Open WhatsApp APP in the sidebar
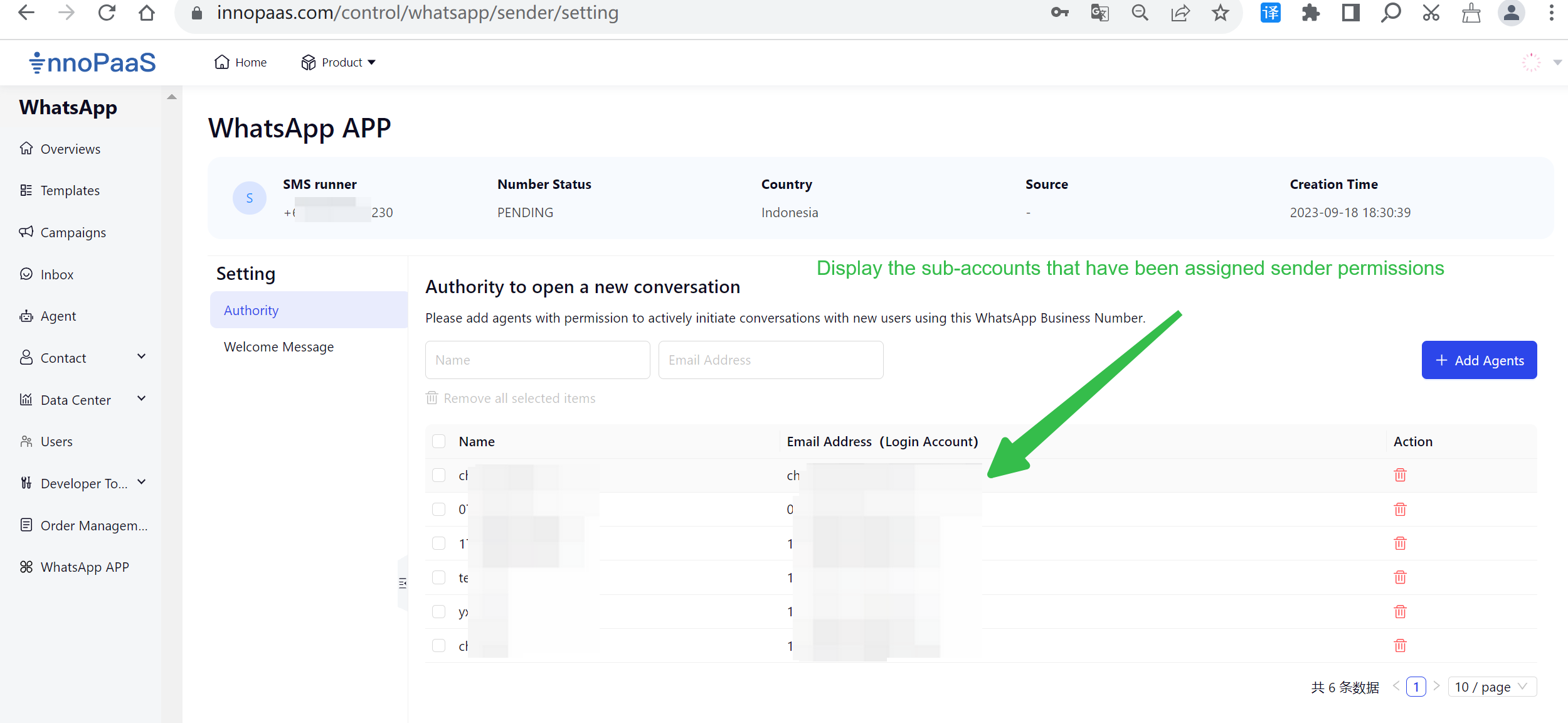Screen dimensions: 1568x723 point(74,567)
